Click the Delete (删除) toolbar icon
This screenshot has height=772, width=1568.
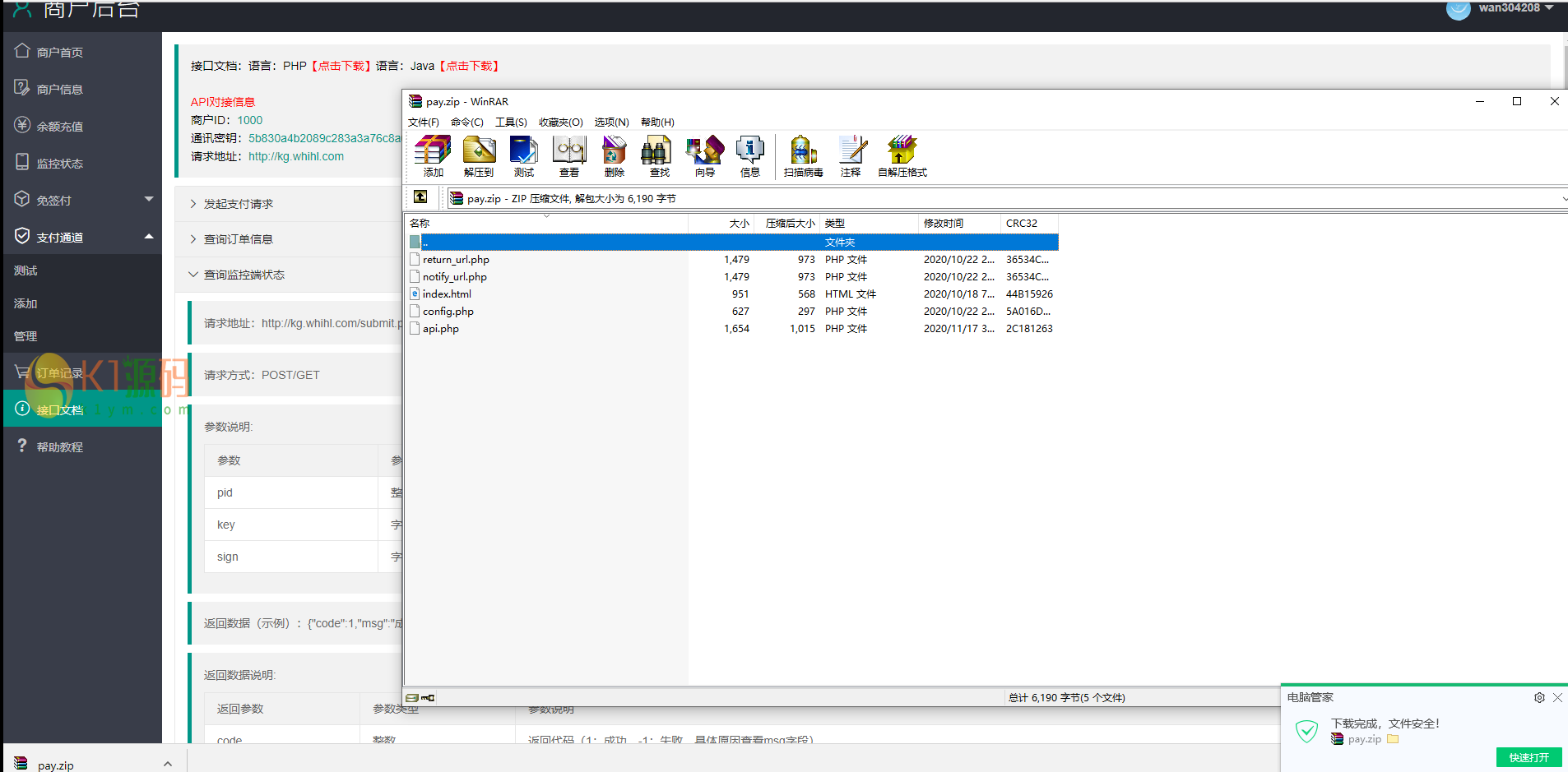click(614, 156)
